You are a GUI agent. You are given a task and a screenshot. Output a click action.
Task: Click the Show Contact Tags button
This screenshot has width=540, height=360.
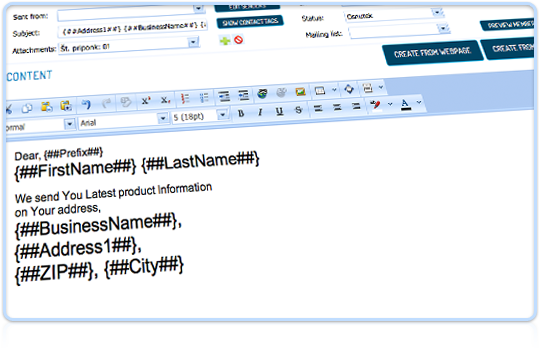tap(250, 22)
